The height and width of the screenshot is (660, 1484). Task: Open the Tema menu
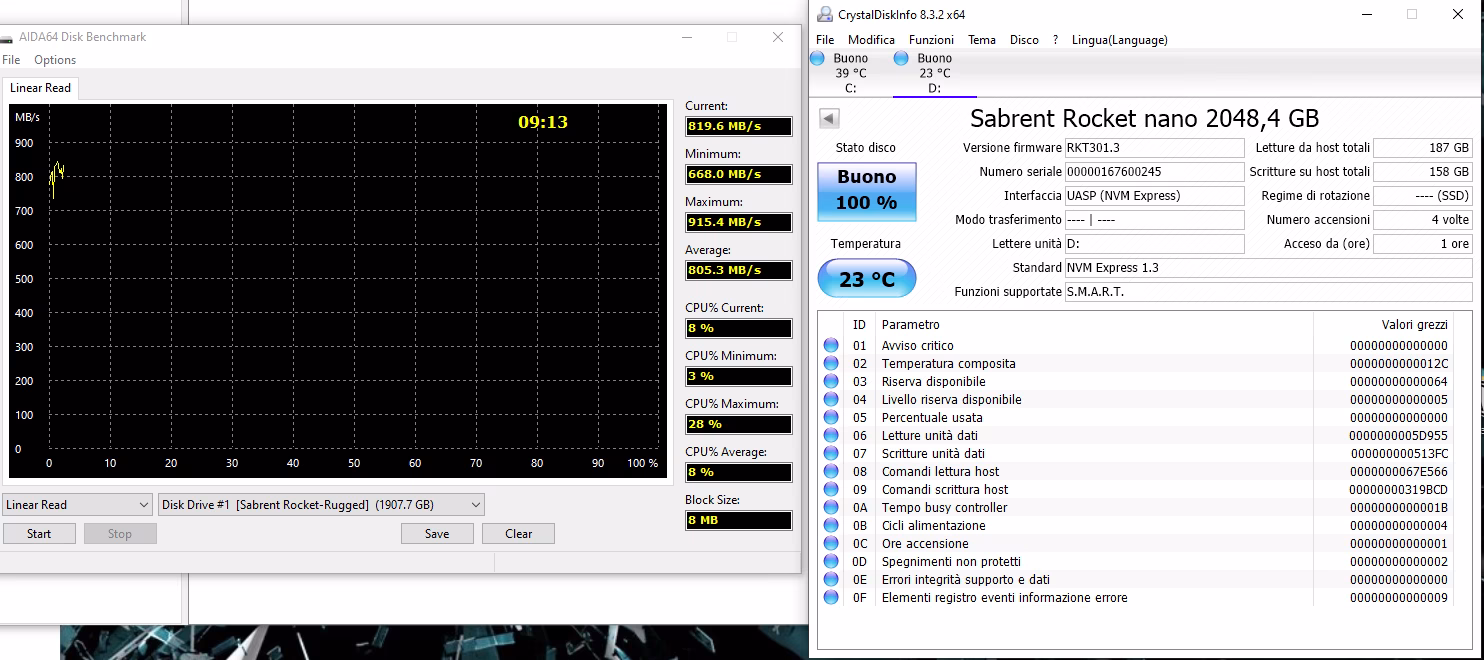click(982, 40)
